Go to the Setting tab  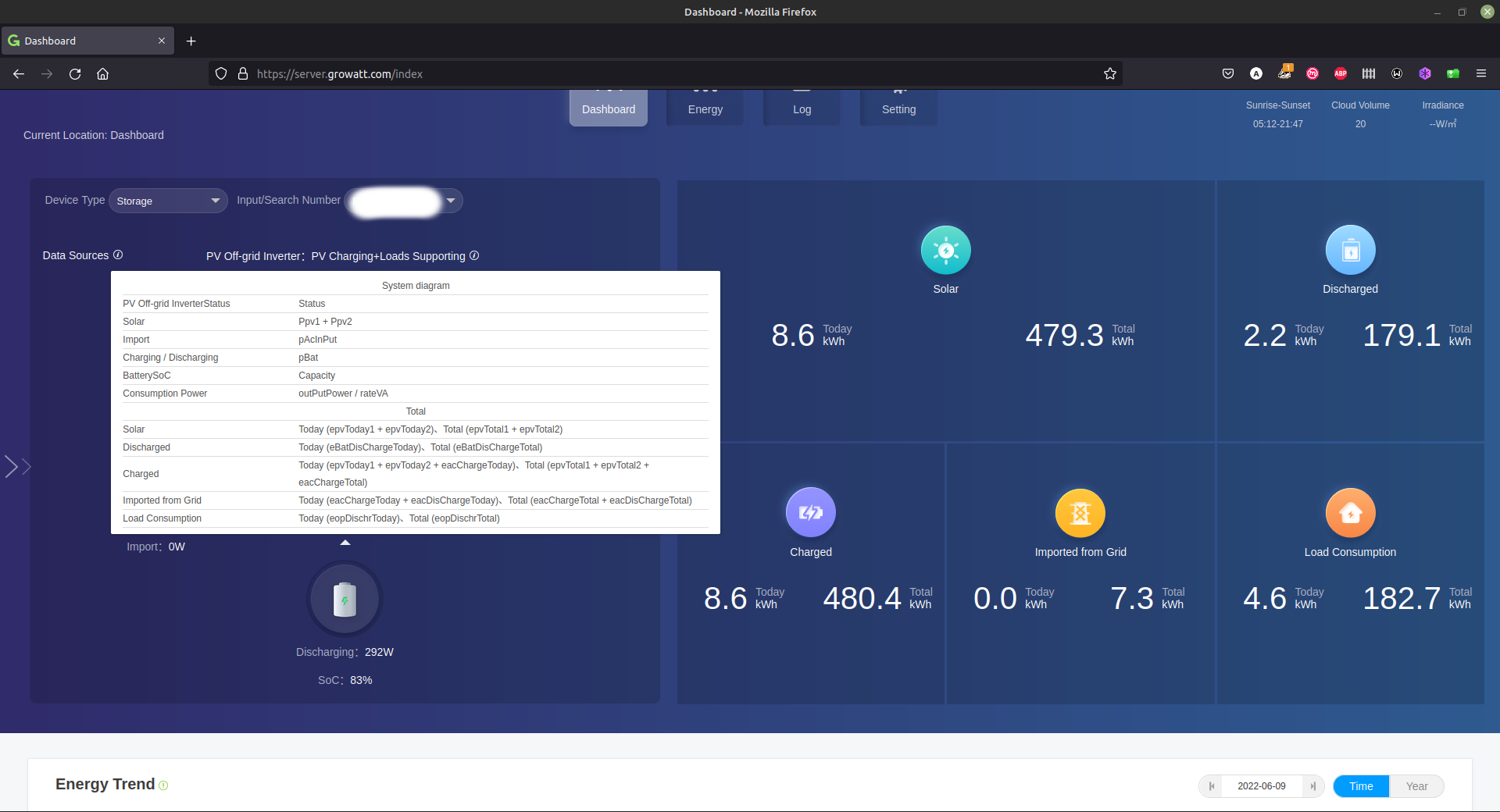click(898, 109)
